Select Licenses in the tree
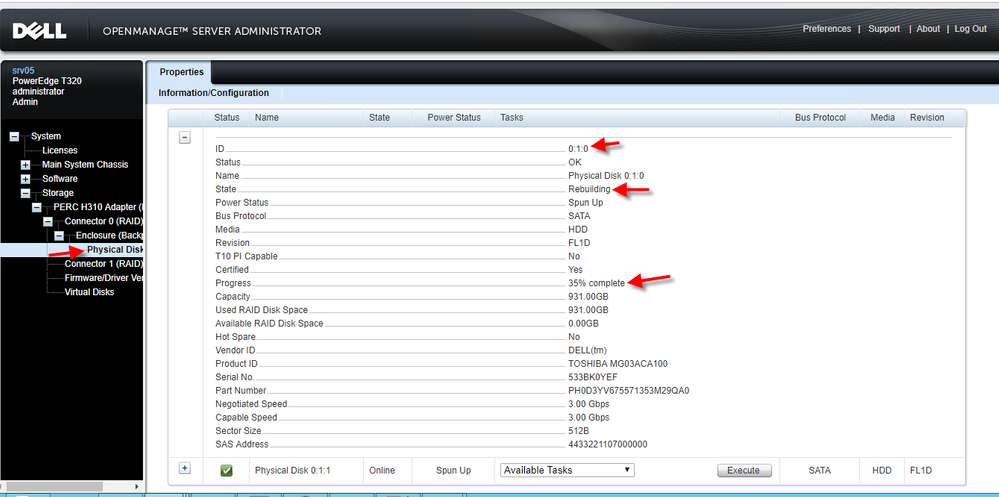 coord(60,150)
